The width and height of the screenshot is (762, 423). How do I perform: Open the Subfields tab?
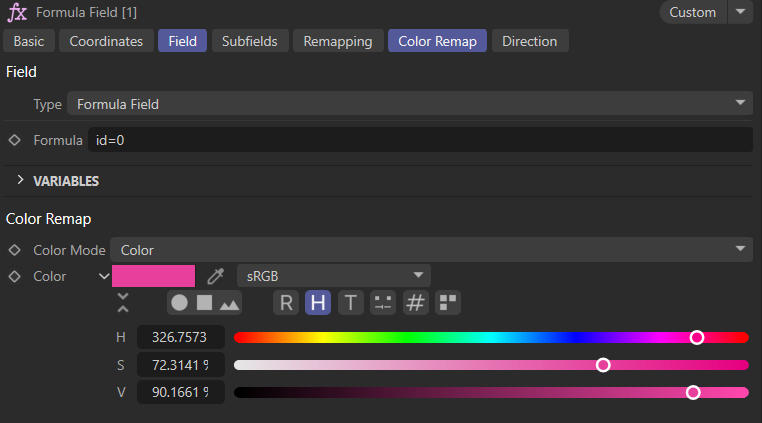(x=250, y=41)
